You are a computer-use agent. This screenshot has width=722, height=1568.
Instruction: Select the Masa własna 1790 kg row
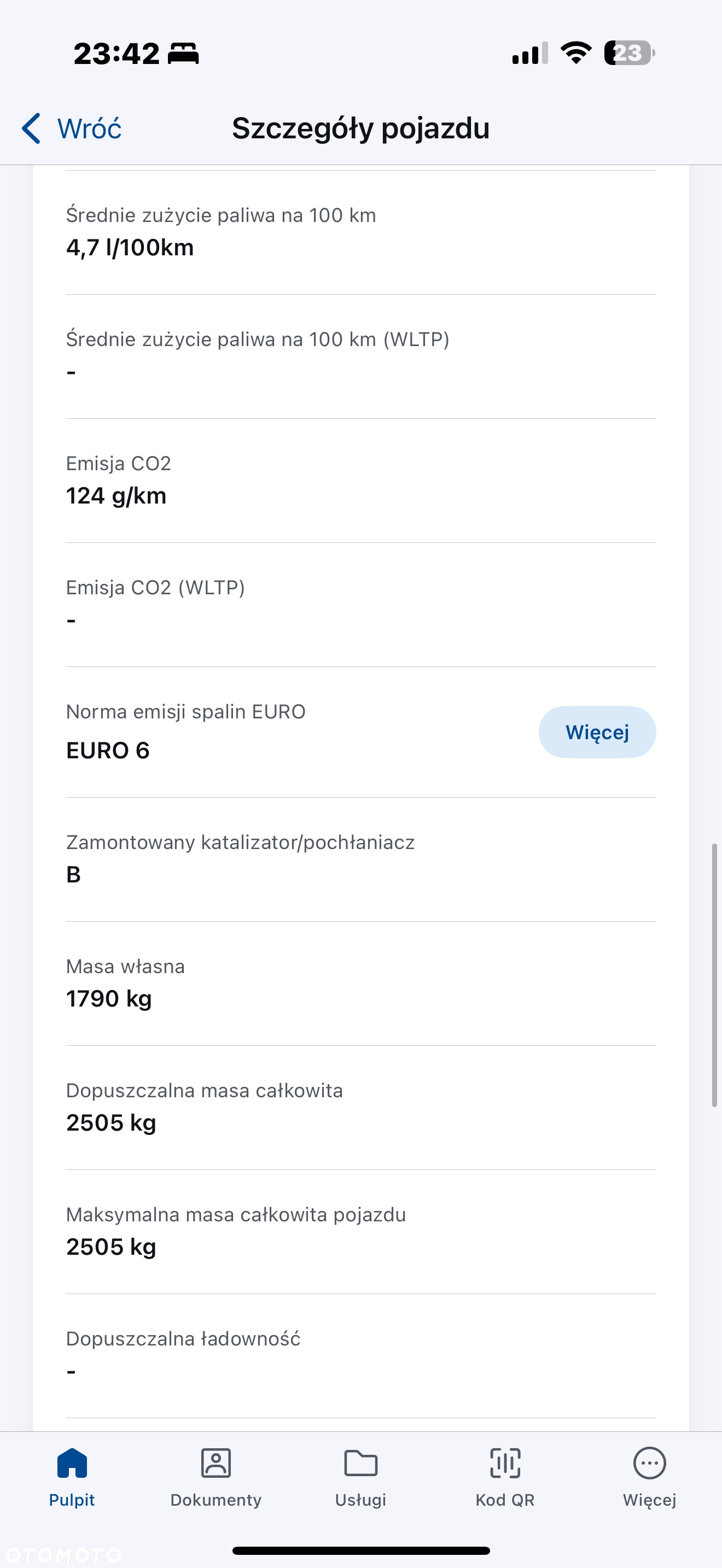(x=361, y=984)
